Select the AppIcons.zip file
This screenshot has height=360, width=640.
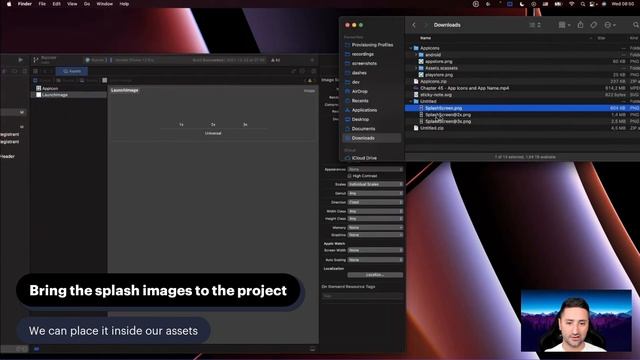click(433, 82)
